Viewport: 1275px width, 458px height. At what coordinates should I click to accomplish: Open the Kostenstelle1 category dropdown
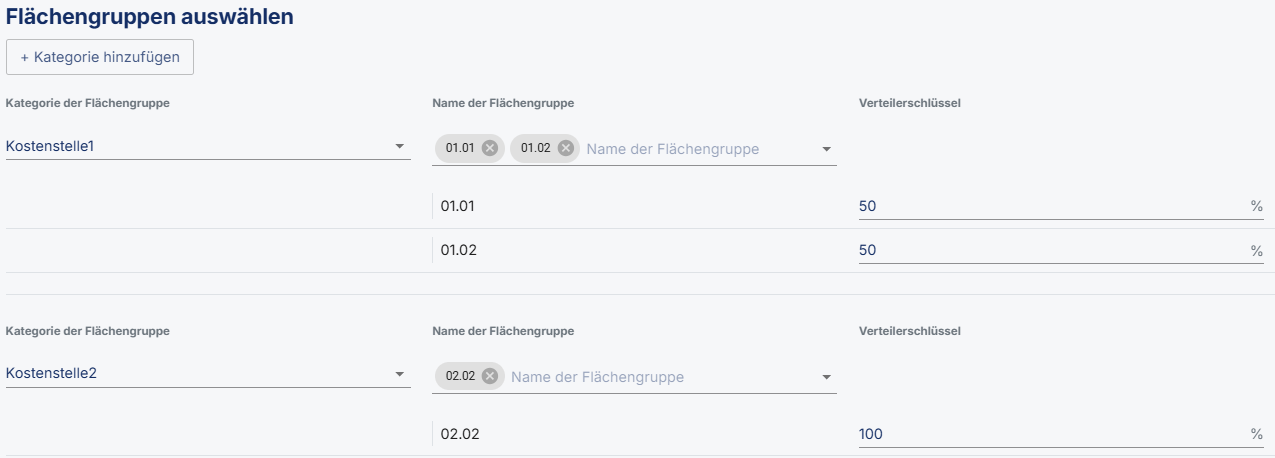tap(400, 147)
